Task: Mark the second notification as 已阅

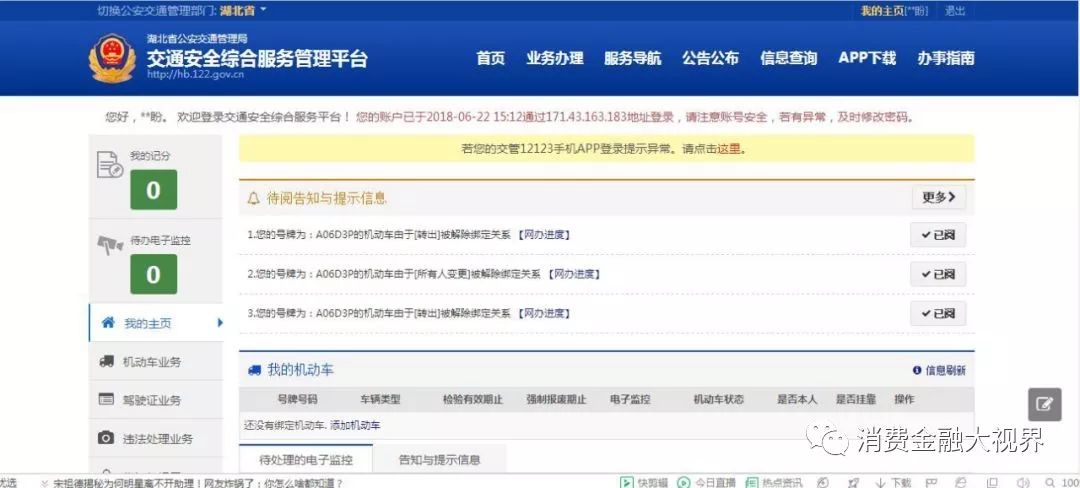Action: [x=938, y=274]
